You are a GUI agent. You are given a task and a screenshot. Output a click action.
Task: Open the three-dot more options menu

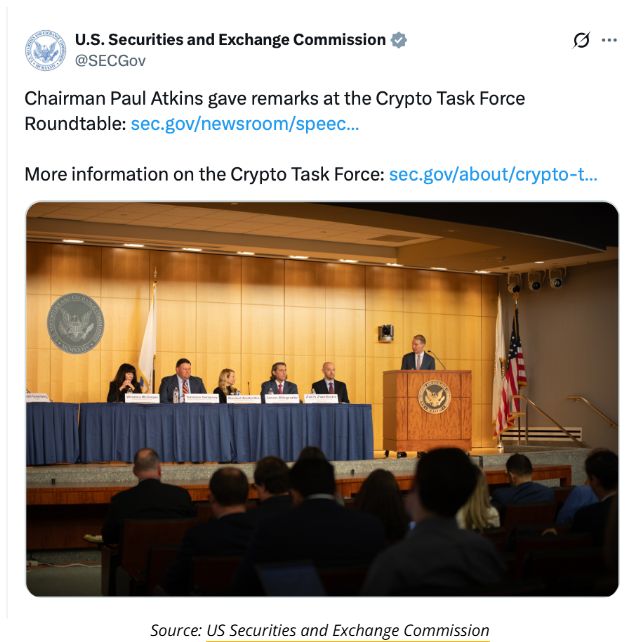[609, 41]
